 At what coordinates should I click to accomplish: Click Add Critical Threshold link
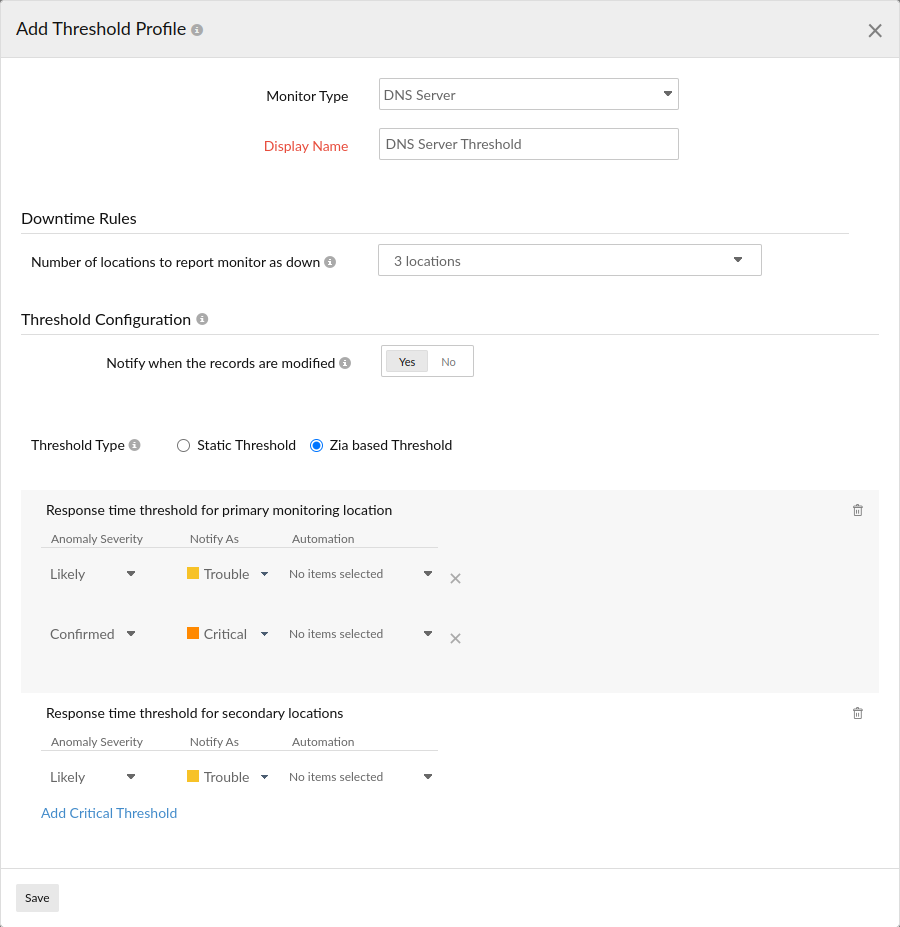[x=109, y=813]
